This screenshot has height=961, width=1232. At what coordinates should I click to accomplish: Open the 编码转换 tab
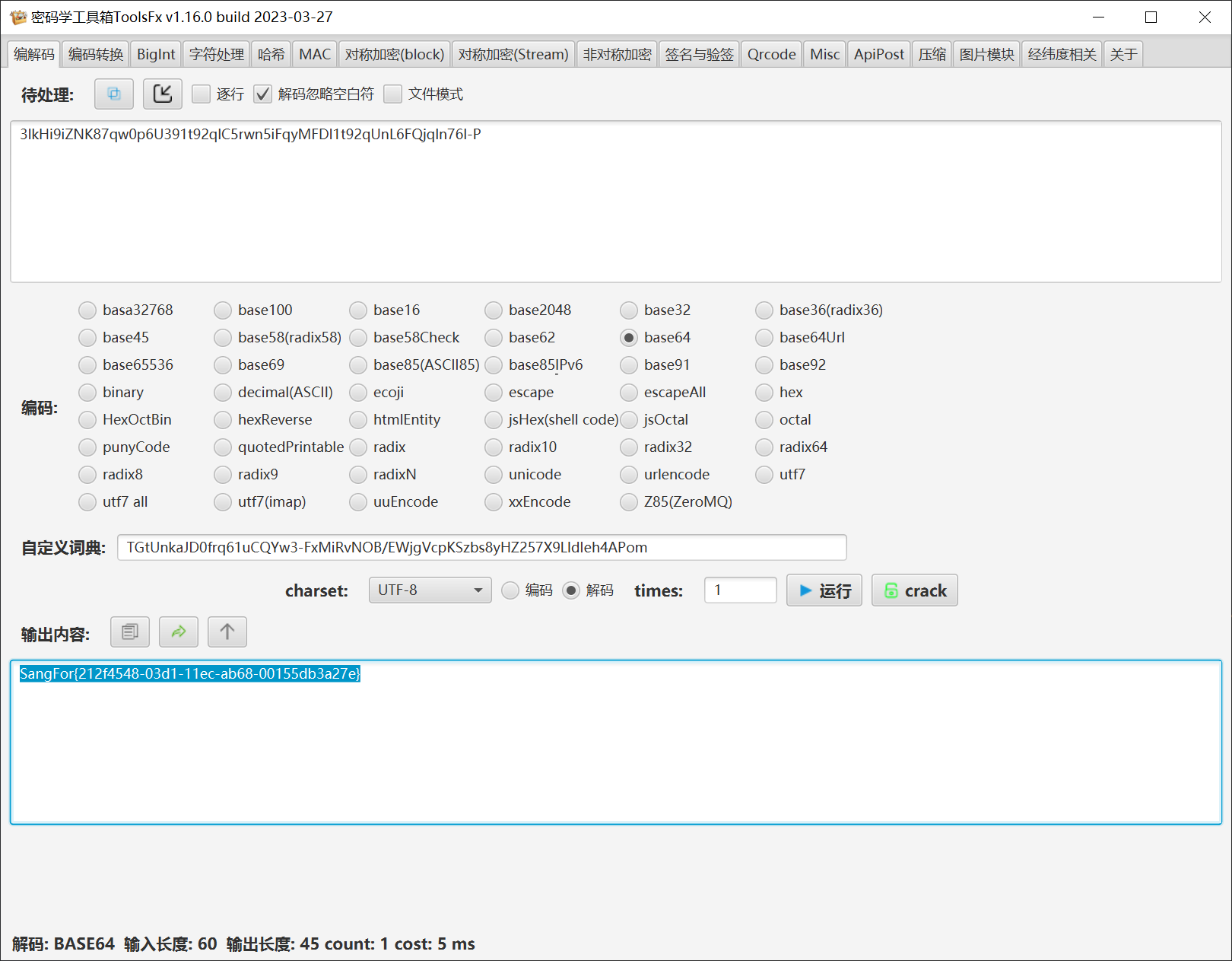tap(96, 54)
